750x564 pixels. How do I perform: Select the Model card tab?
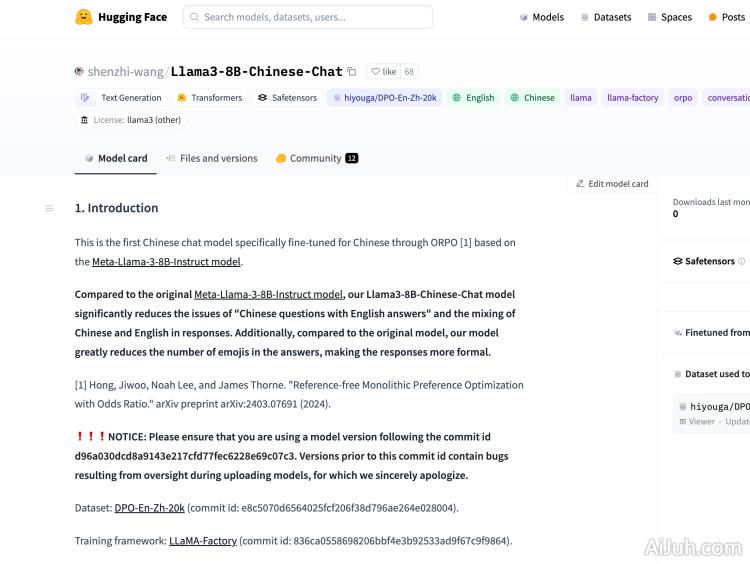pyautogui.click(x=116, y=158)
